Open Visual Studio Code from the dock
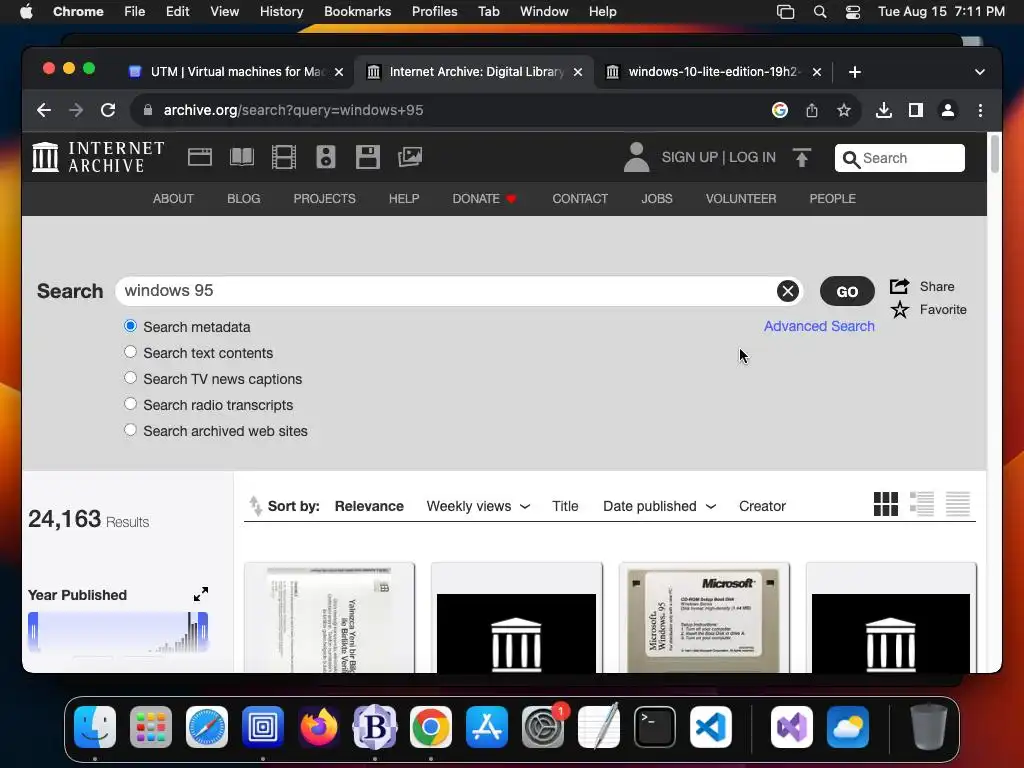This screenshot has height=768, width=1024. point(711,727)
